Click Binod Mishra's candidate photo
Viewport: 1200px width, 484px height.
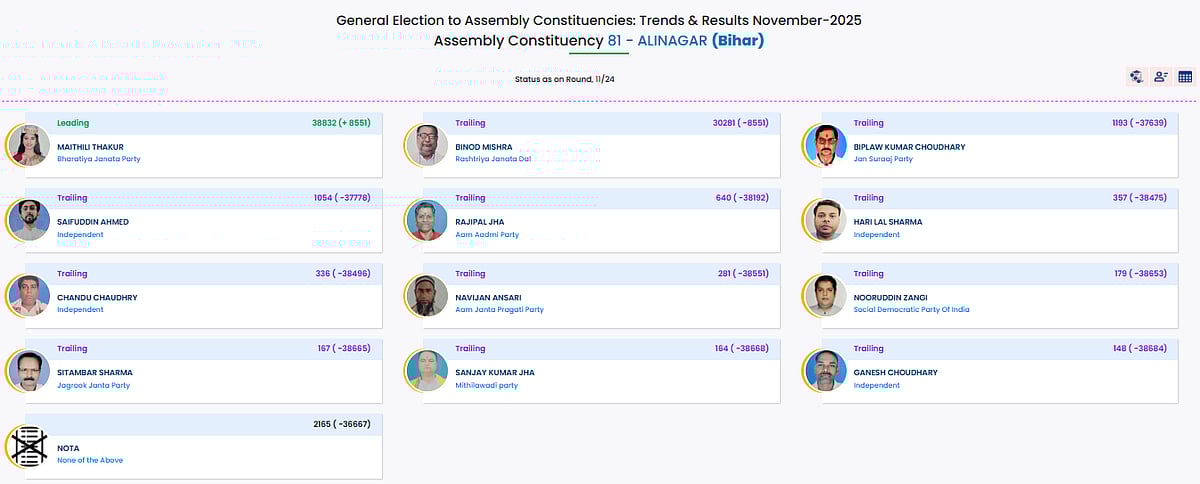point(427,146)
